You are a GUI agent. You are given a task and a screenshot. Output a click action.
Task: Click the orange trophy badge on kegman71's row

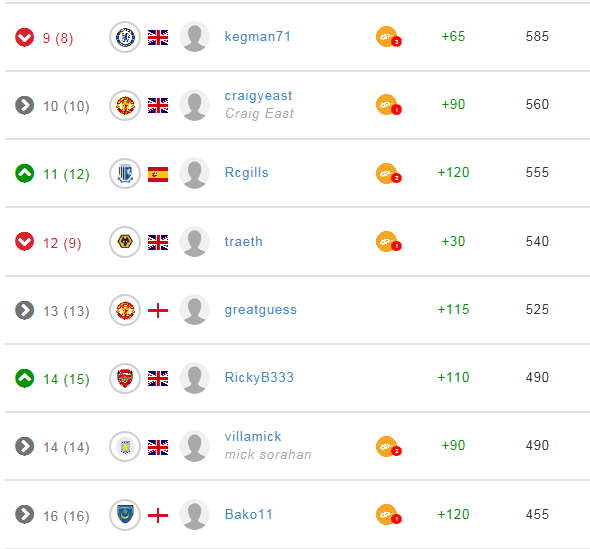click(x=388, y=37)
